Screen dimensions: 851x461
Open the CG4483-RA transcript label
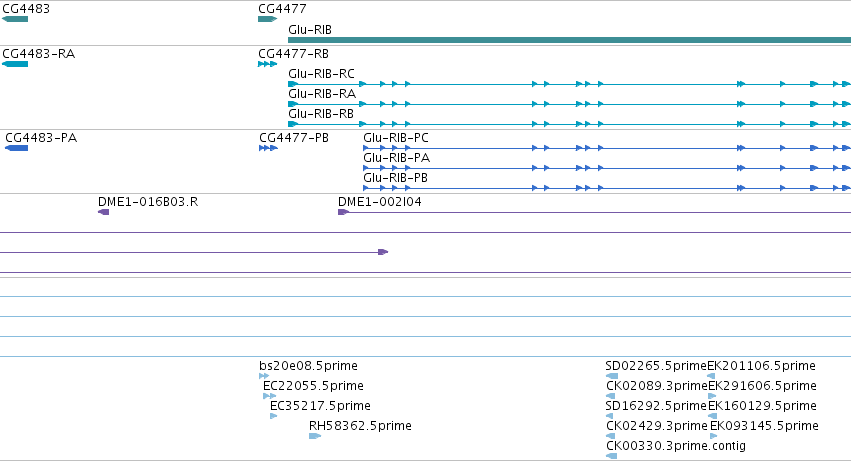(x=39, y=54)
